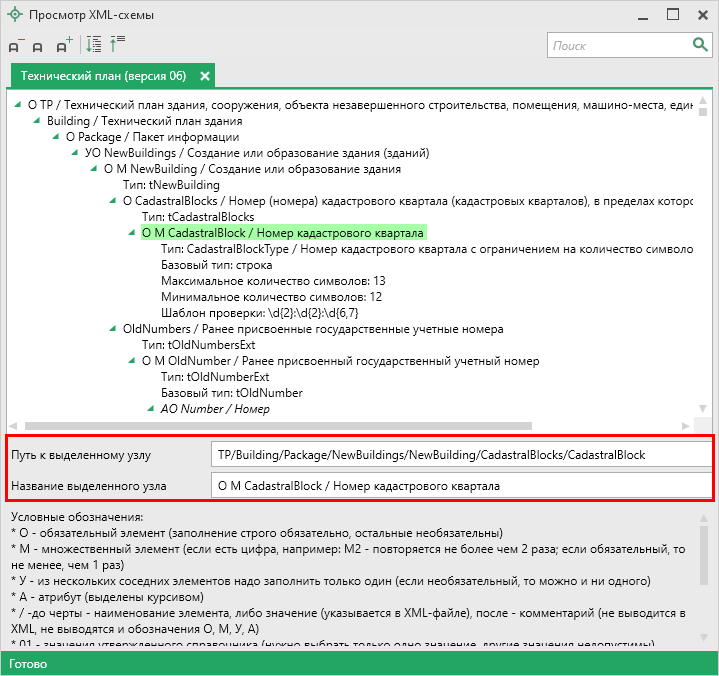Click the app icon in the title bar
The height and width of the screenshot is (676, 719).
[x=14, y=14]
